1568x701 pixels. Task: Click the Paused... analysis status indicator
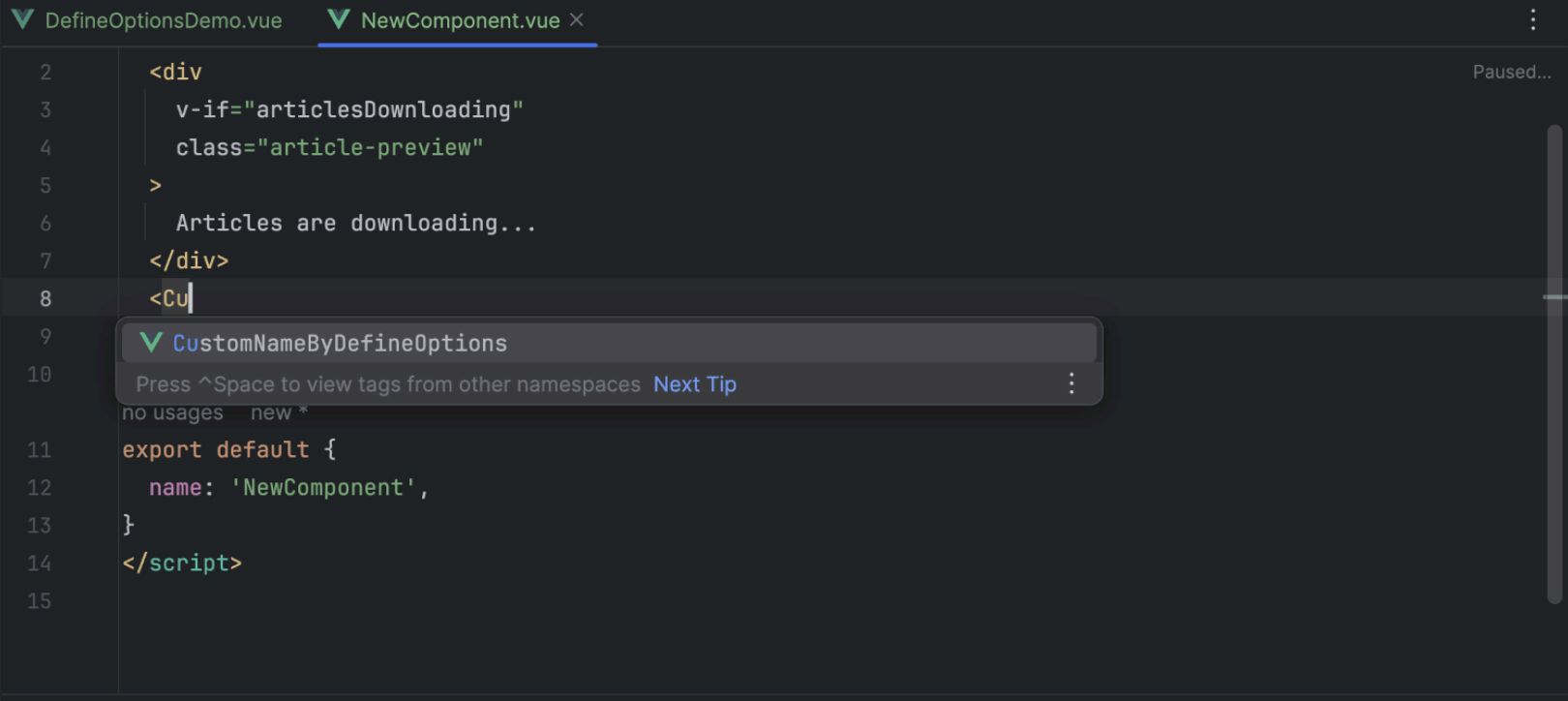click(1511, 73)
